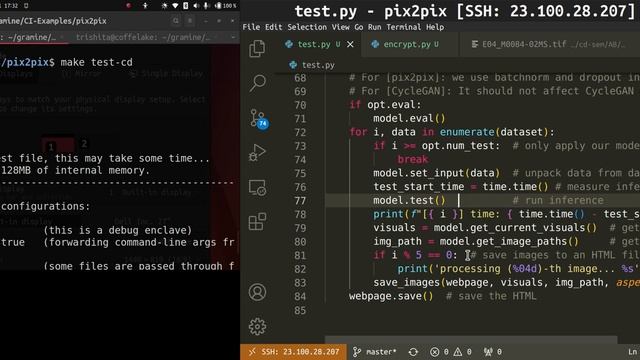Click the master* branch in status bar
This screenshot has height=360, width=640.
[x=375, y=352]
